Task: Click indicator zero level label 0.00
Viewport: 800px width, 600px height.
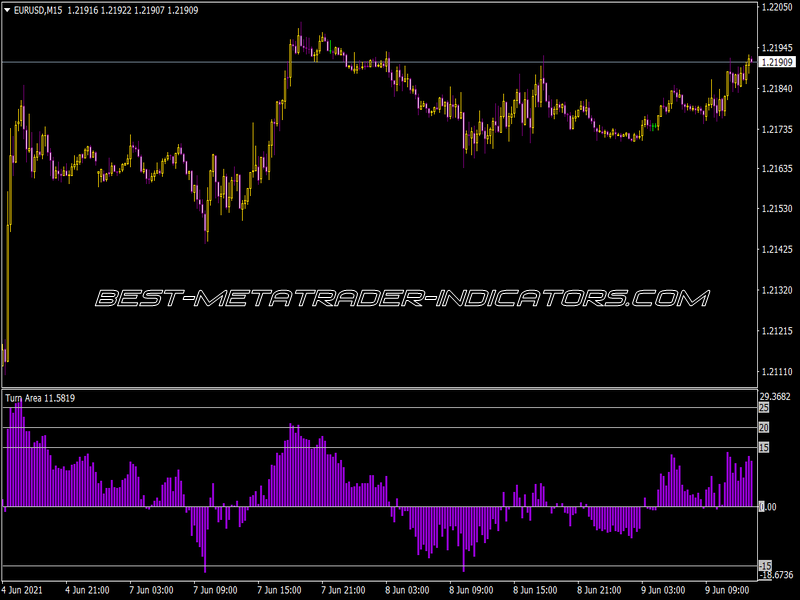Action: tap(768, 507)
